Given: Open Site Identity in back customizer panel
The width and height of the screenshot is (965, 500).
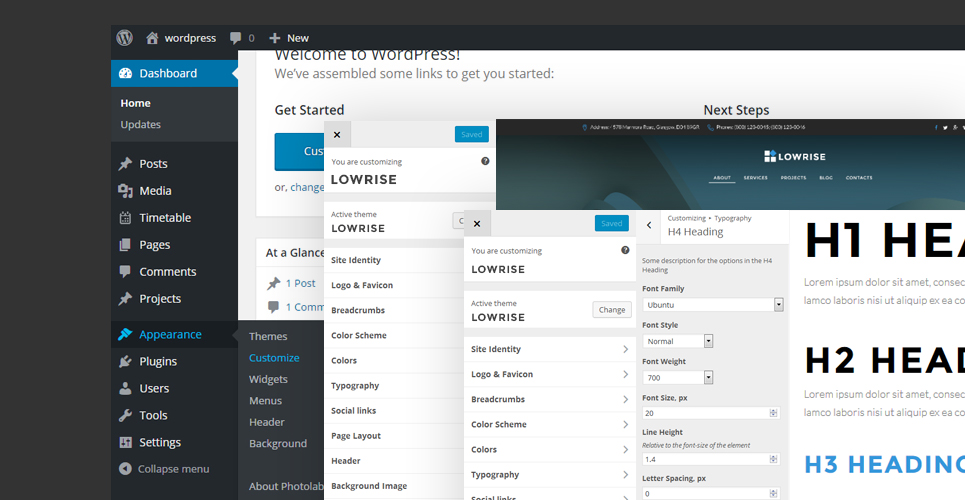Looking at the screenshot, I should (x=394, y=260).
